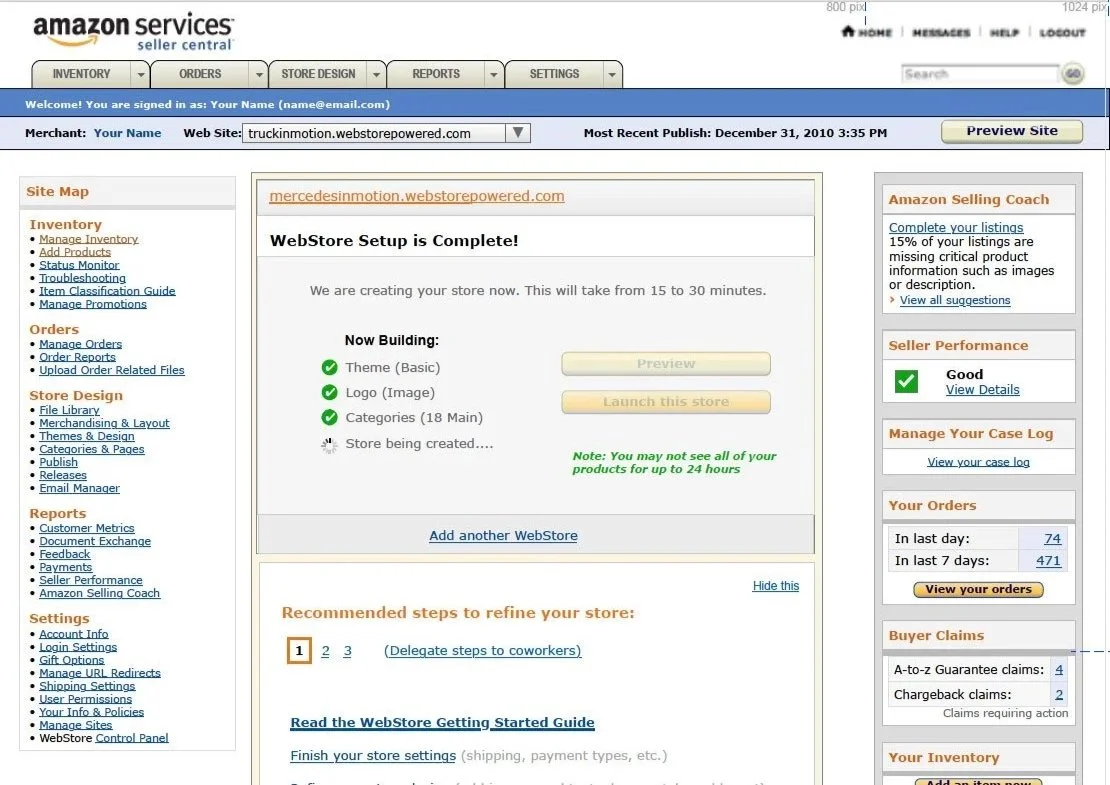Click Finish your store settings link
This screenshot has height=785, width=1110.
pos(373,756)
